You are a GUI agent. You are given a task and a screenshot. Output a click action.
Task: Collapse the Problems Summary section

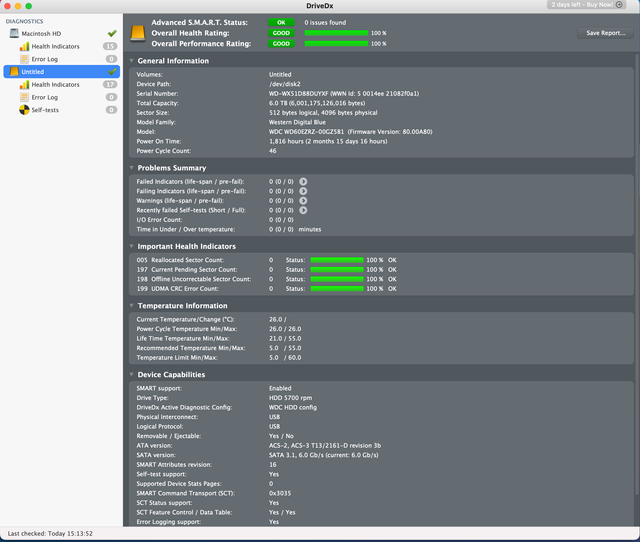131,168
